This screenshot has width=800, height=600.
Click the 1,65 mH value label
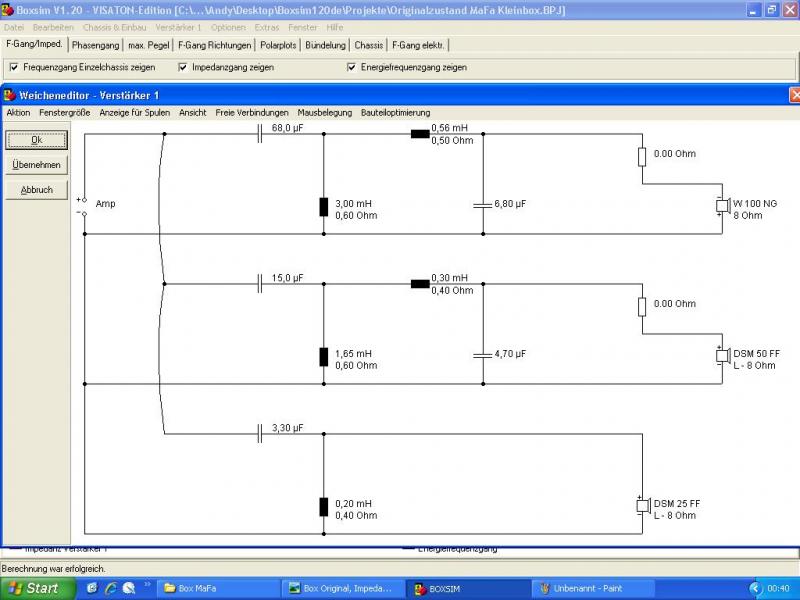click(354, 354)
